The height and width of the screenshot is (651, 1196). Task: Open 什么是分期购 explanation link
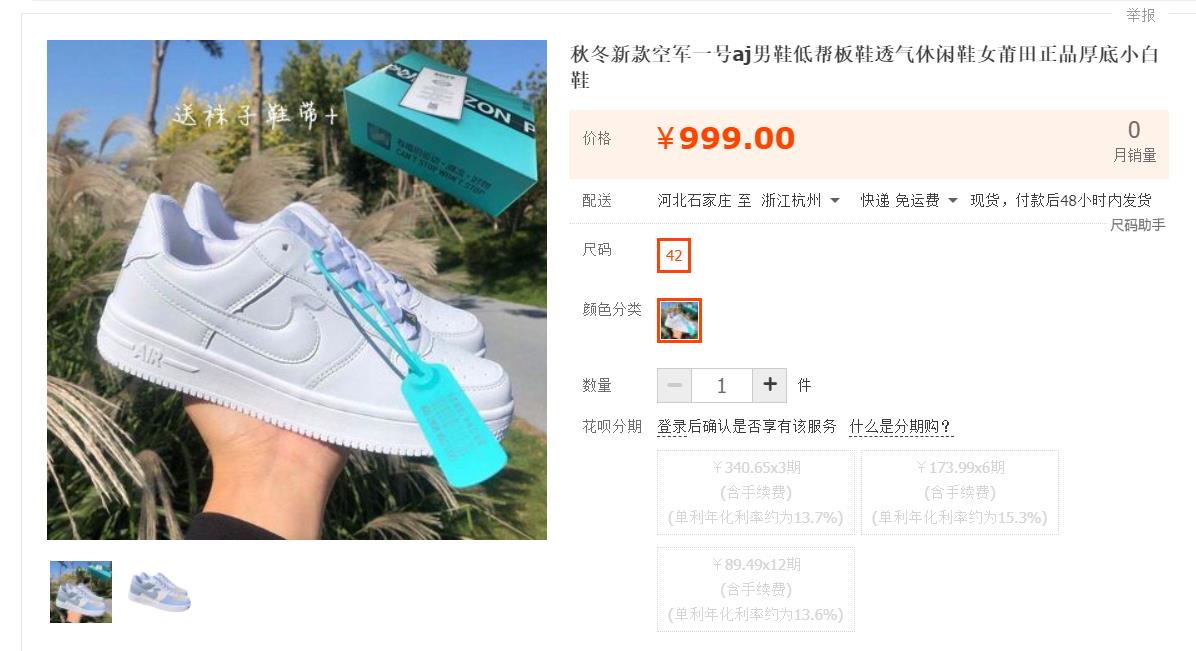point(901,426)
